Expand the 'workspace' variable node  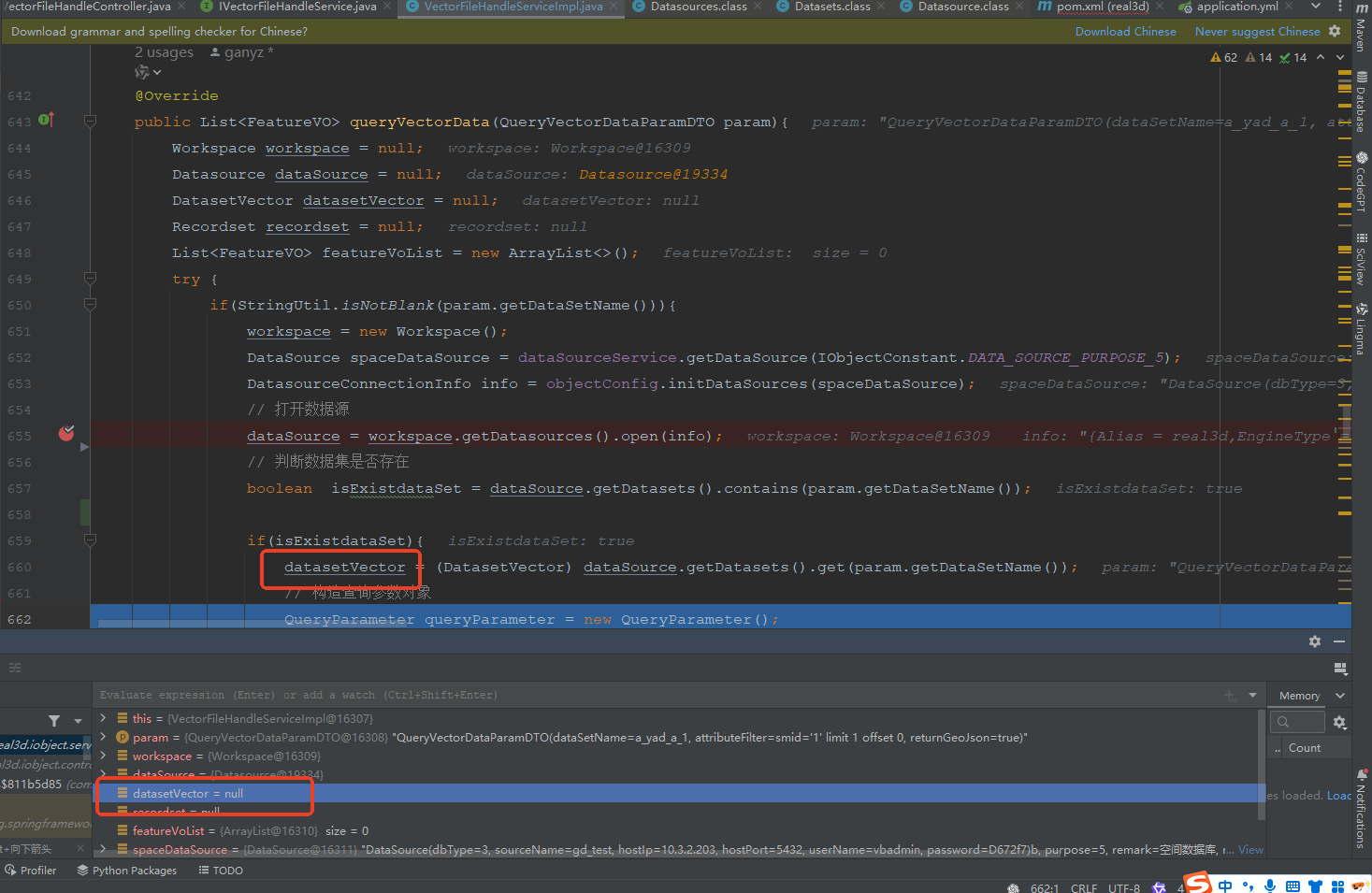point(104,756)
